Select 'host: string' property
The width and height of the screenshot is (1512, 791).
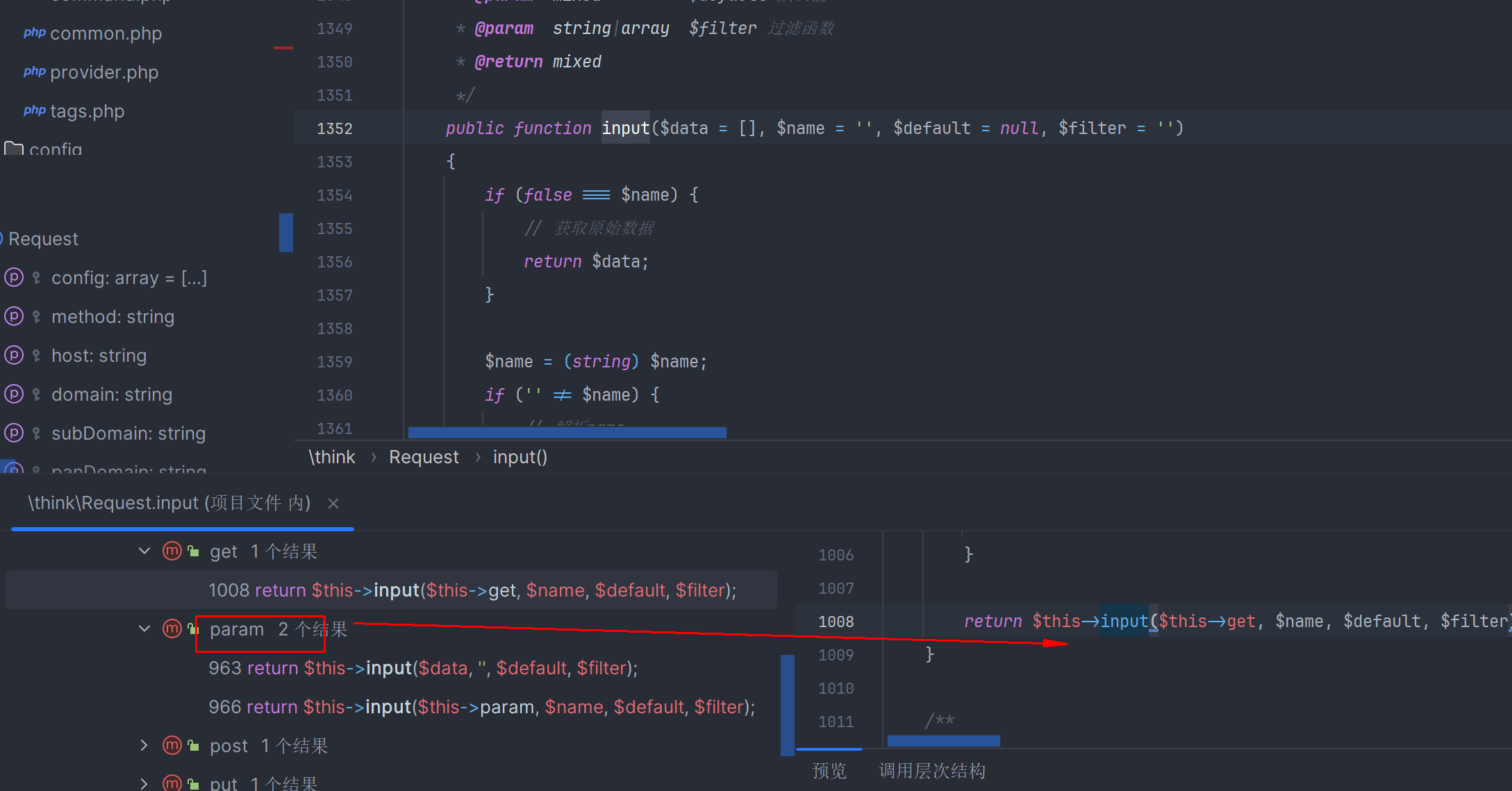coord(99,356)
